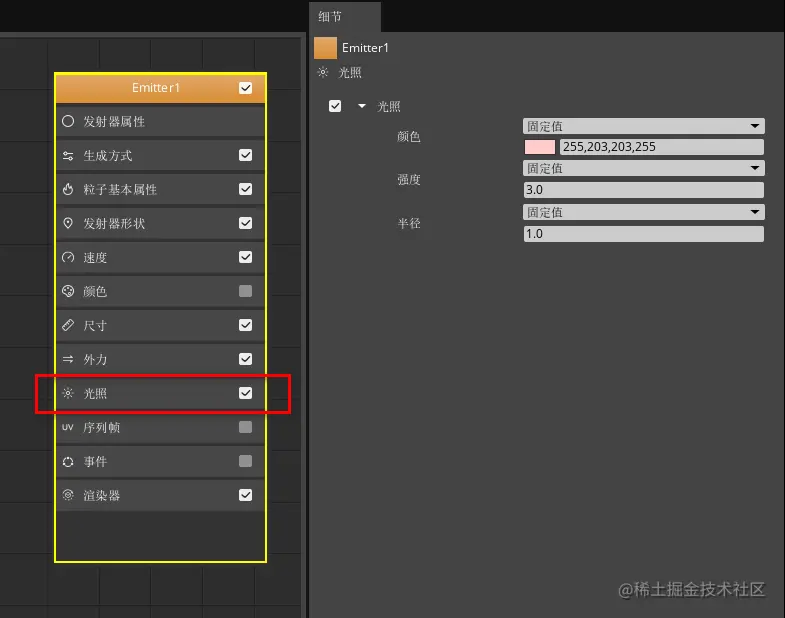Click the sun icon beside 光照 in details header
The width and height of the screenshot is (785, 618).
(x=323, y=73)
